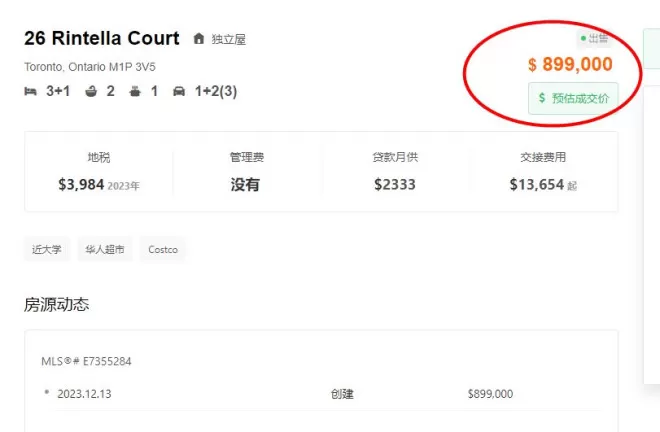Click the green dot 出售 status badge
This screenshot has width=660, height=432.
tap(594, 39)
